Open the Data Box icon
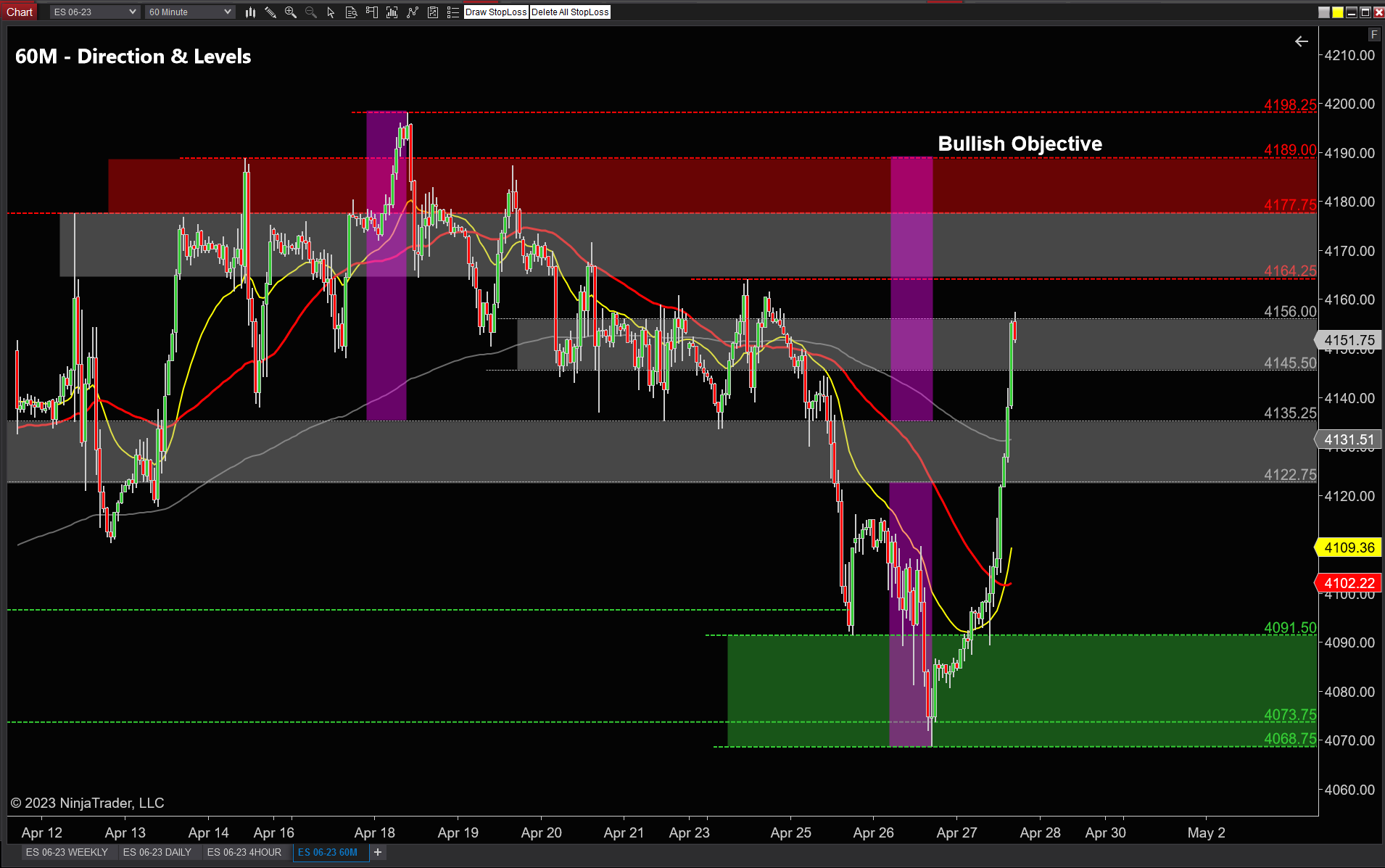Image resolution: width=1385 pixels, height=868 pixels. (352, 12)
